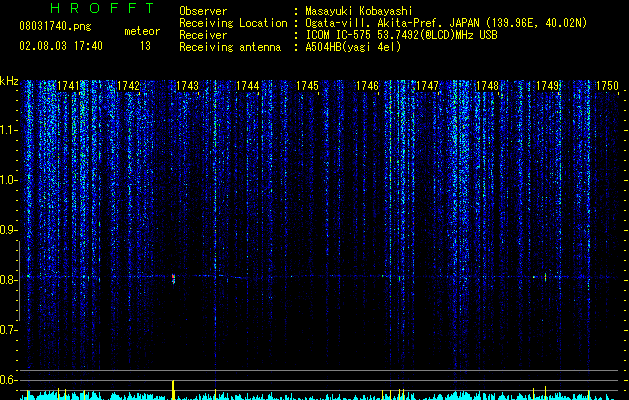Click the 1741 time marker

click(69, 86)
